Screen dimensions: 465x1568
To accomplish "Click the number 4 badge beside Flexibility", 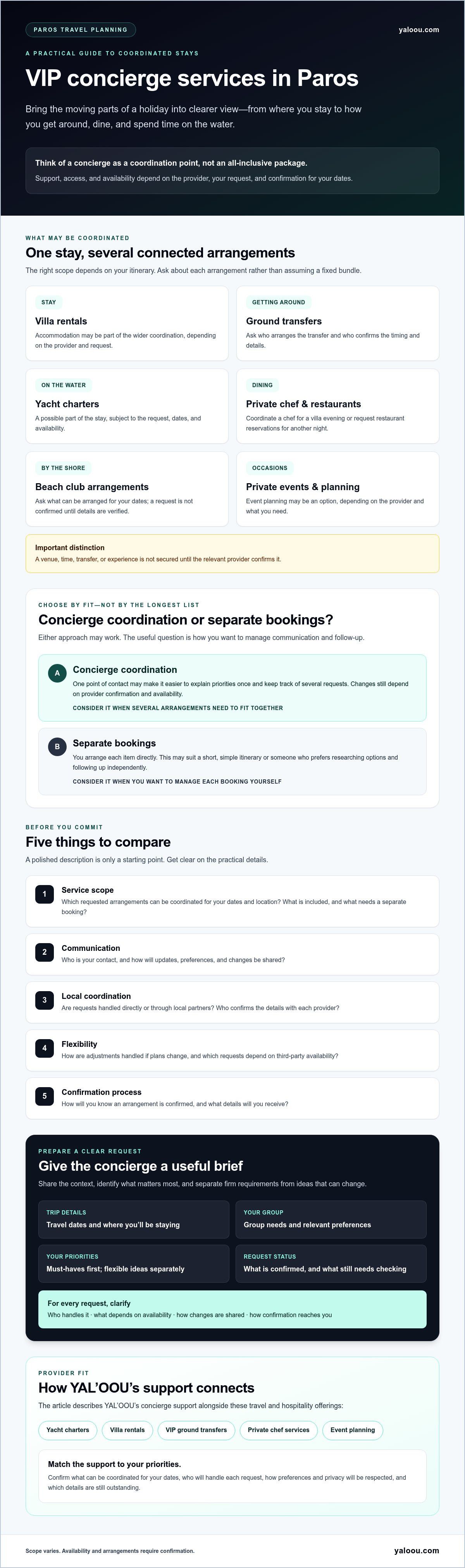I will (x=45, y=1048).
